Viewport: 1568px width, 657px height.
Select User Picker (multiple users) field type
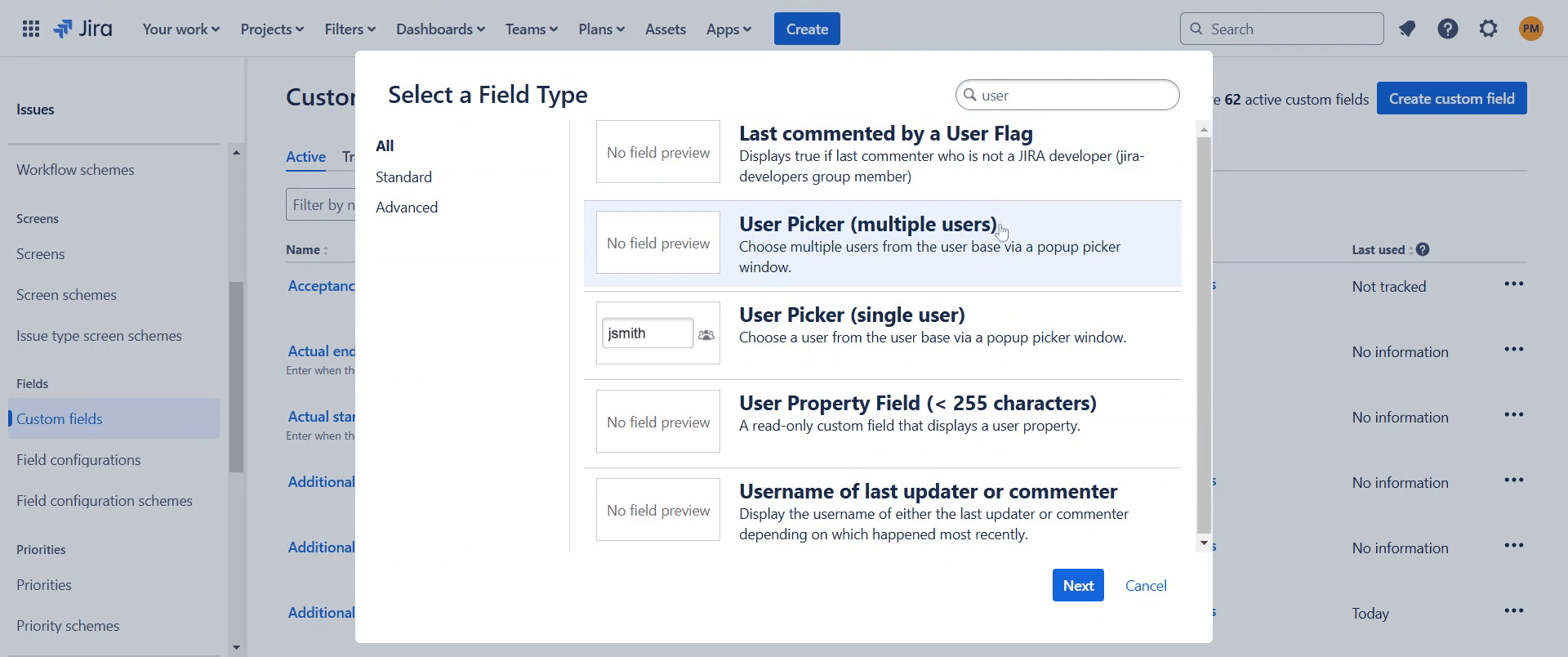[x=882, y=244]
